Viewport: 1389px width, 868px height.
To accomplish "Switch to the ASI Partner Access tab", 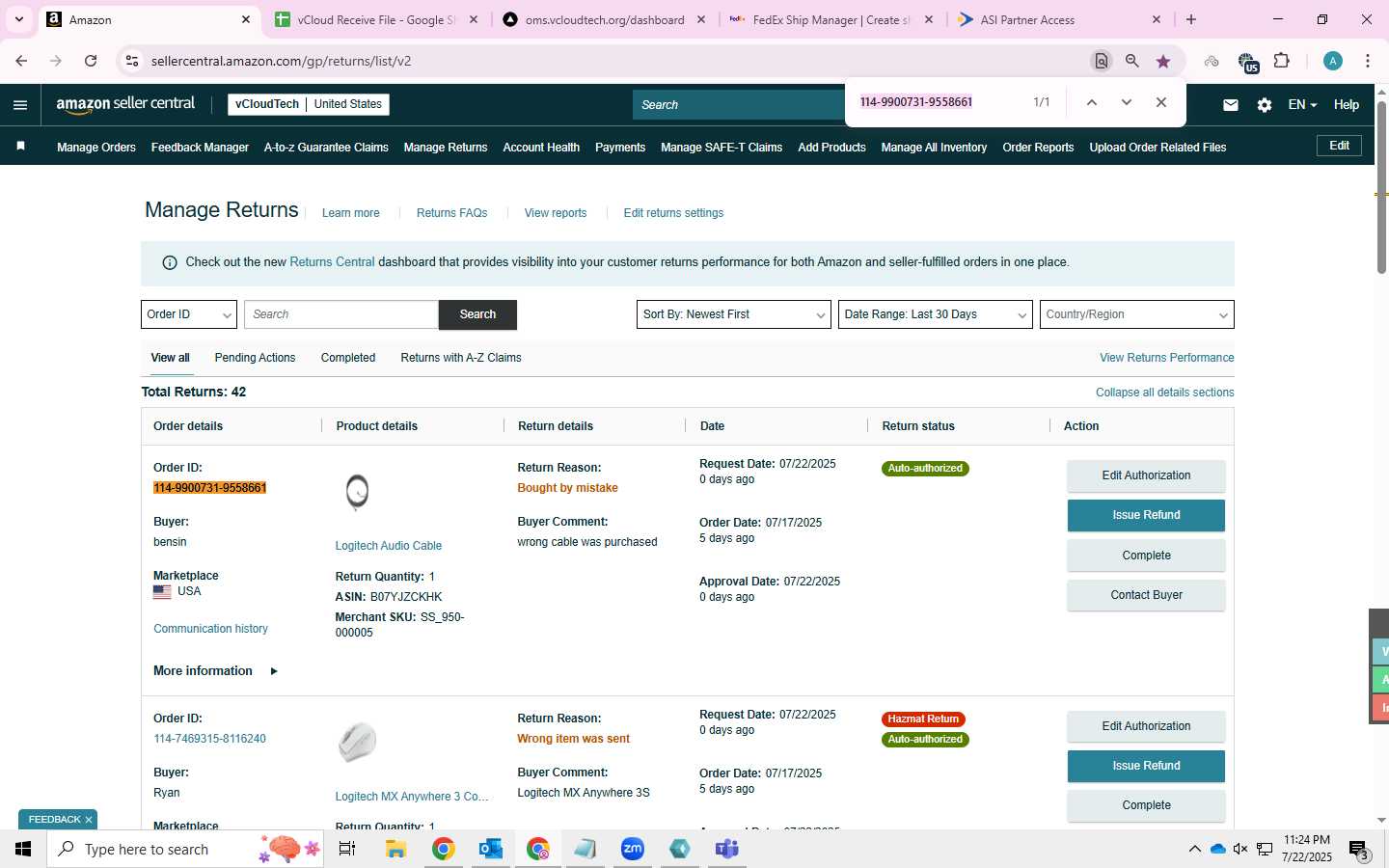I will pyautogui.click(x=1058, y=19).
